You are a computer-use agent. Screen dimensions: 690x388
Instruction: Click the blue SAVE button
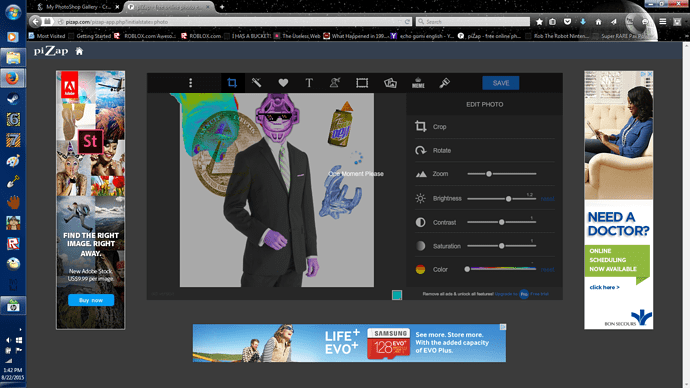[501, 83]
